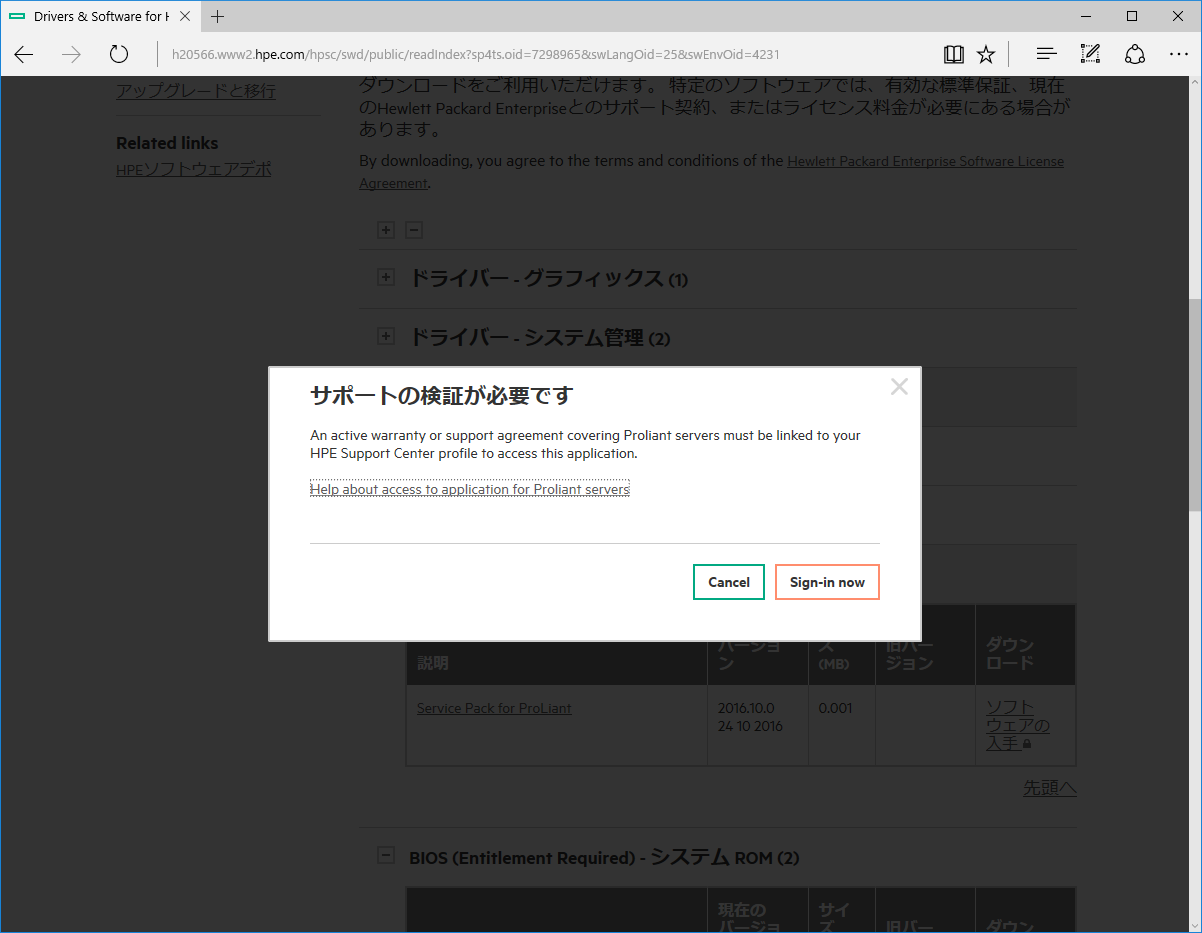Go back to the previous page
Image resolution: width=1202 pixels, height=933 pixels.
pos(24,54)
